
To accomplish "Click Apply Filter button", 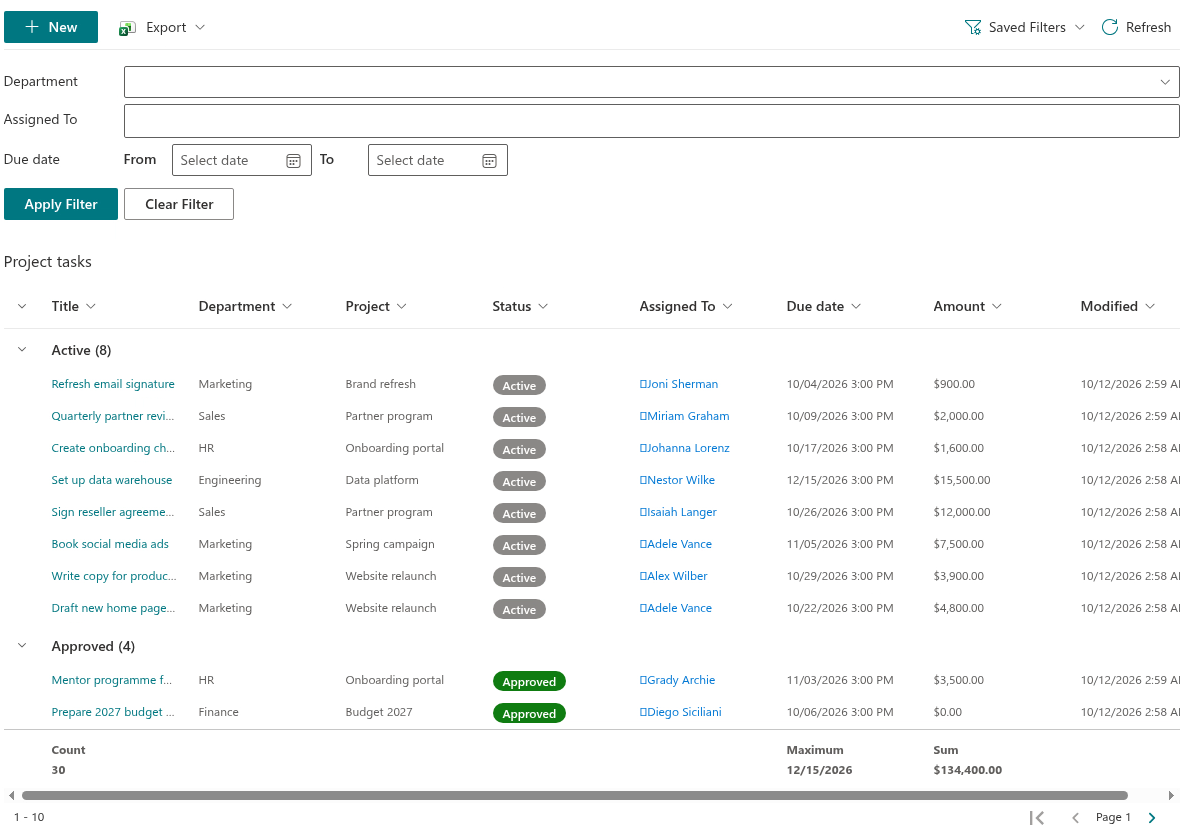I will [x=61, y=204].
